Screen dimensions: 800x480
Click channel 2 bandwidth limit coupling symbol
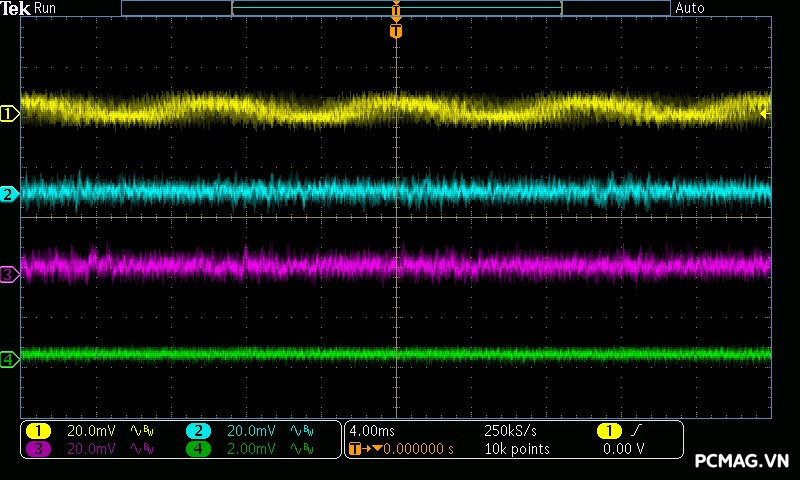click(300, 431)
